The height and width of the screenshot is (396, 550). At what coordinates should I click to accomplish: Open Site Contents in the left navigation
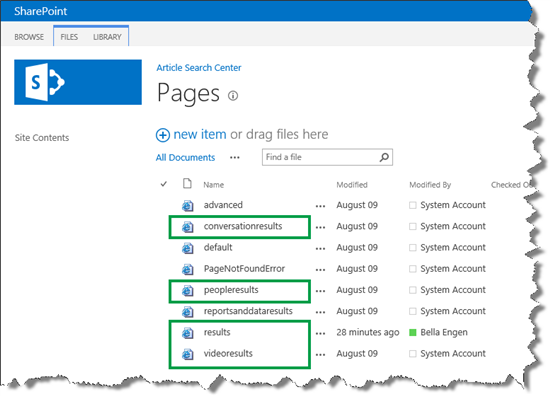[x=42, y=138]
